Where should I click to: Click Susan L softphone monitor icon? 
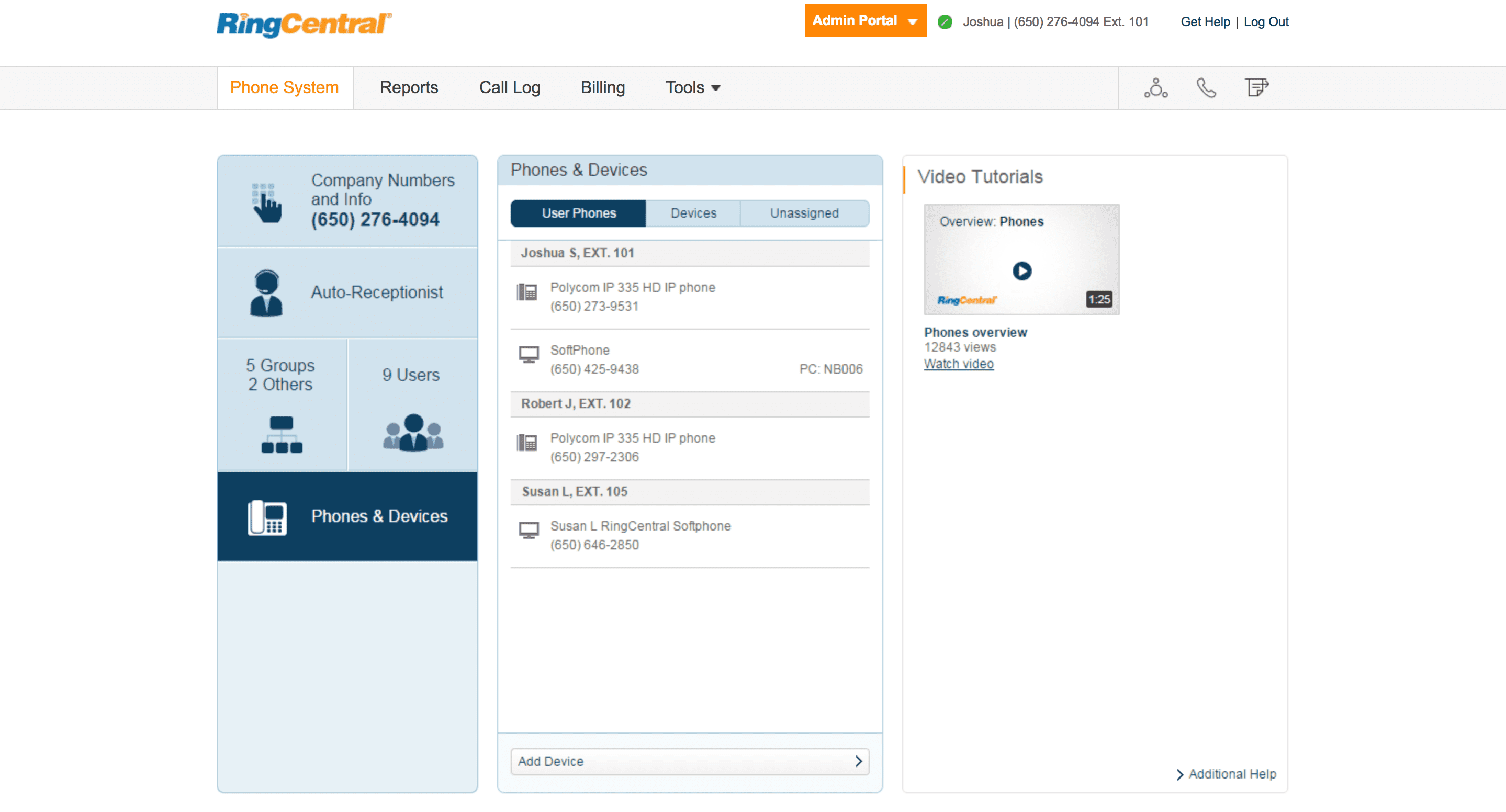click(x=529, y=529)
